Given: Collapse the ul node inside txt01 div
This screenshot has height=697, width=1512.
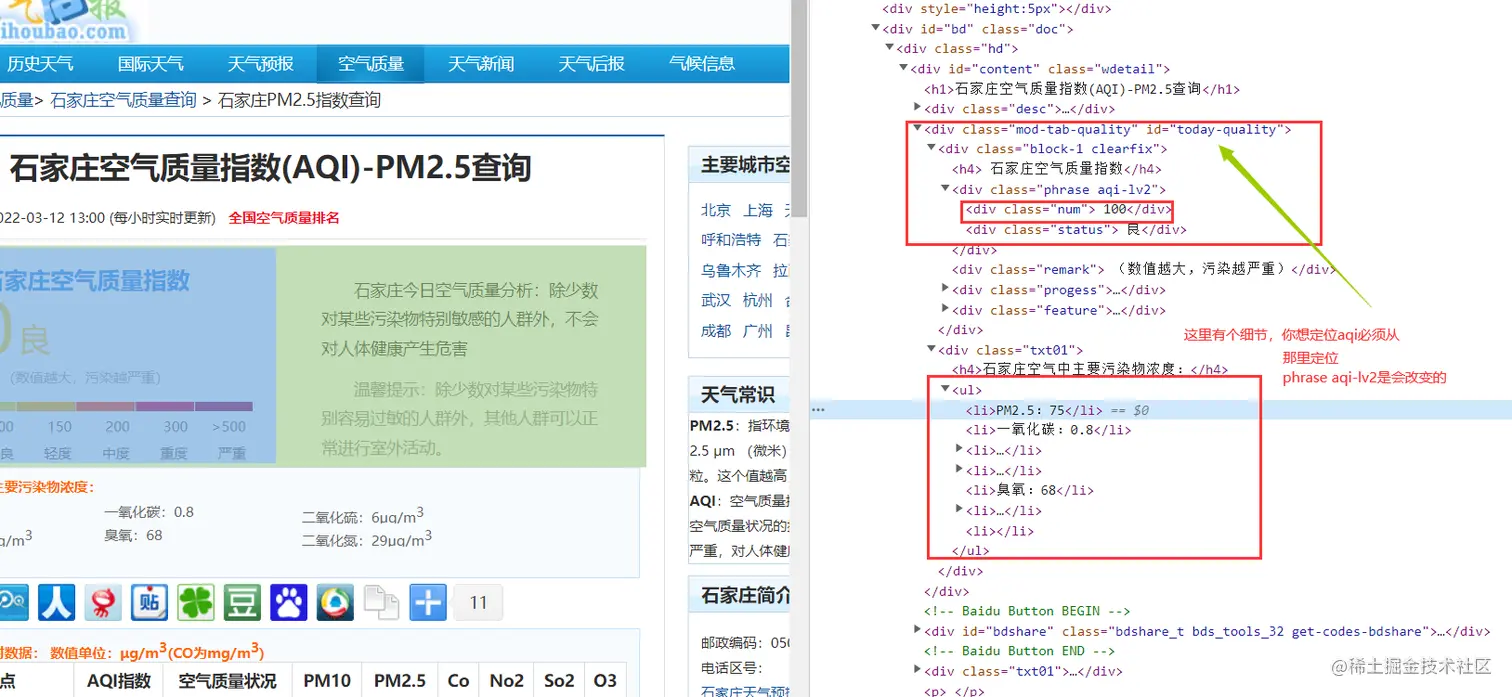Looking at the screenshot, I should [946, 389].
